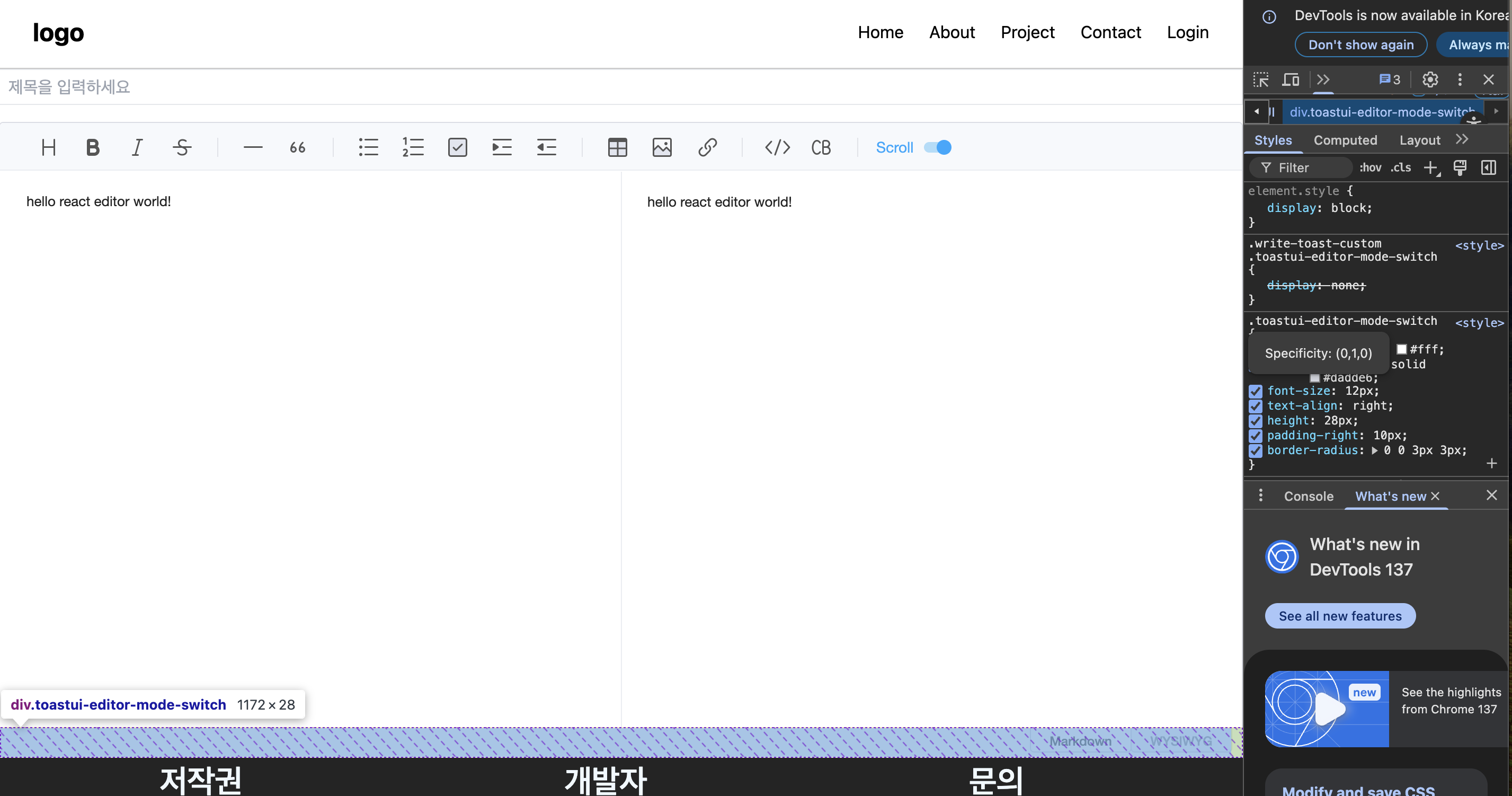Expand the border-radius shorthand triangle
Screen dimensions: 1512x796
click(x=1375, y=450)
